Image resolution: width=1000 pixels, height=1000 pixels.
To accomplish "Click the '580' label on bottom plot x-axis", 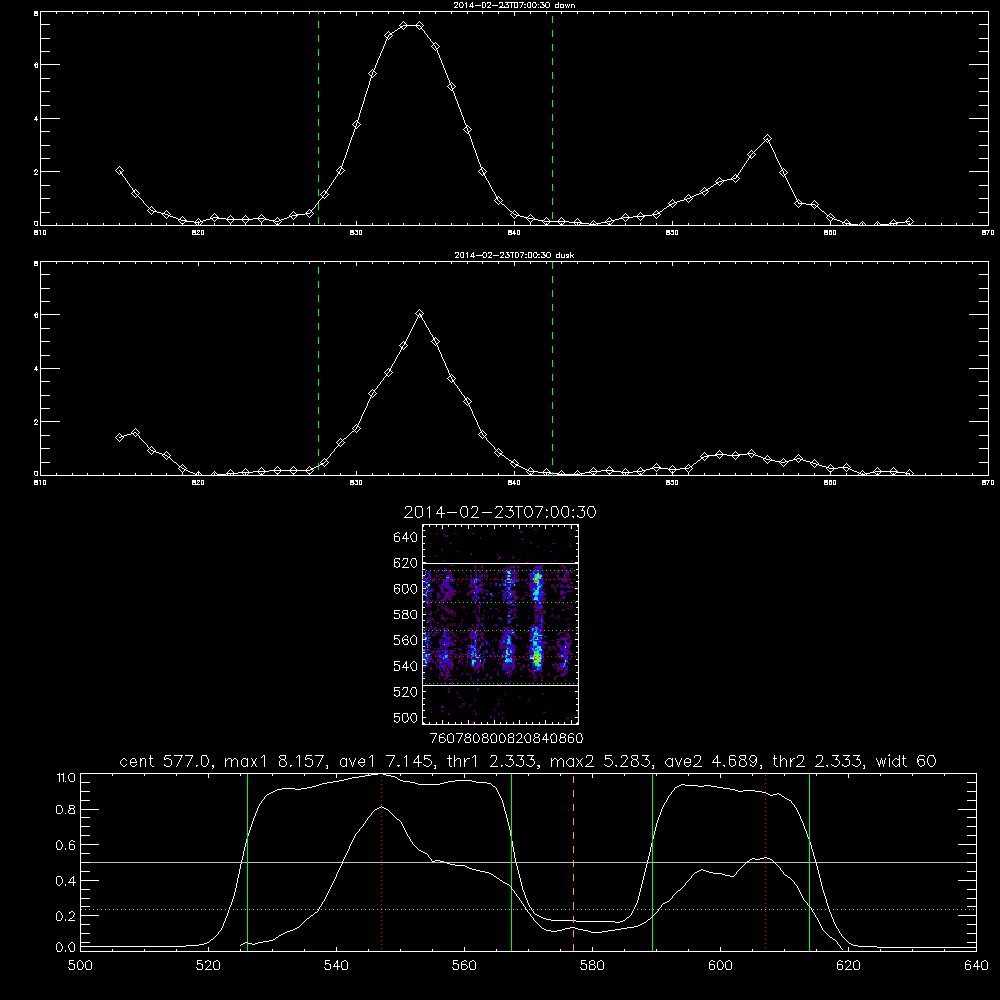I will [x=592, y=966].
